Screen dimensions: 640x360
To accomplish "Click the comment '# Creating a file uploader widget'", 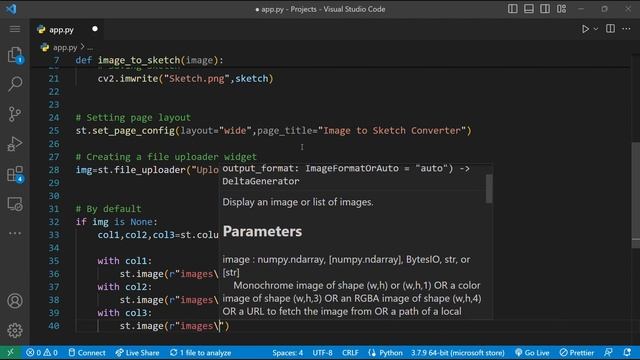I will point(166,157).
